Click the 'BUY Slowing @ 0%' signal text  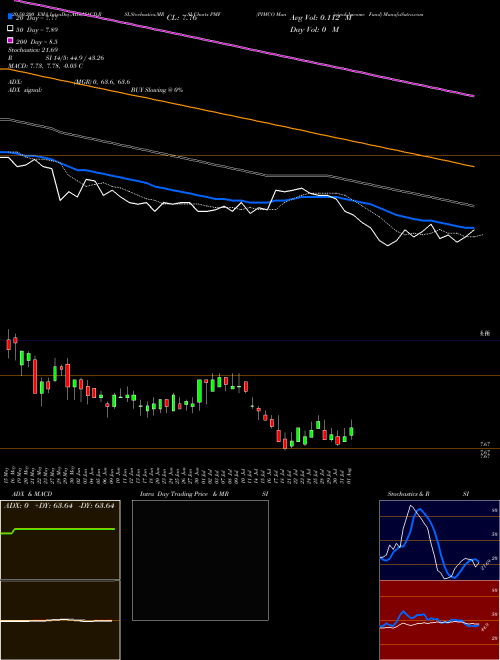[157, 90]
